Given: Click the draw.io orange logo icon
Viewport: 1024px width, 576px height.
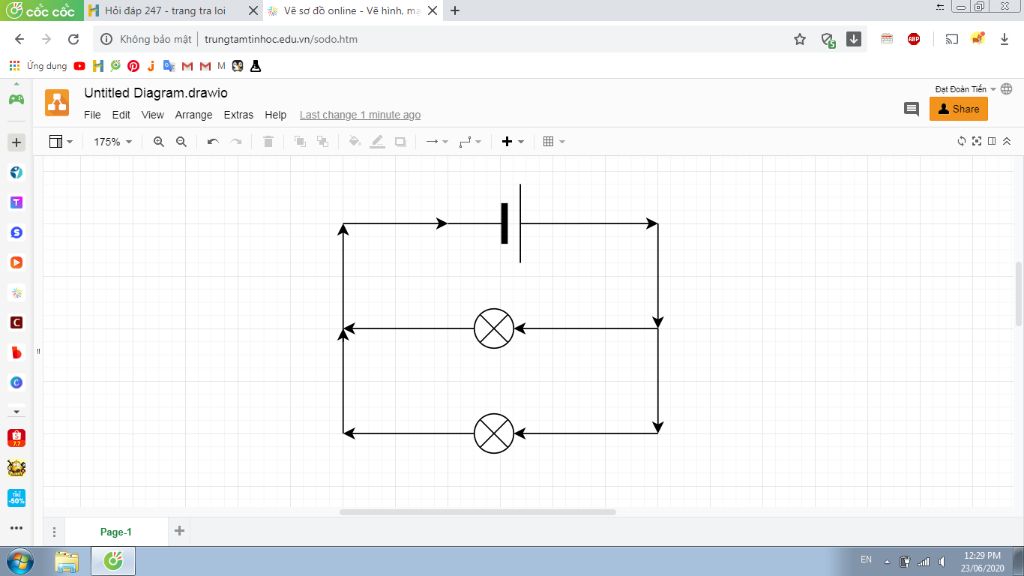Looking at the screenshot, I should [57, 103].
